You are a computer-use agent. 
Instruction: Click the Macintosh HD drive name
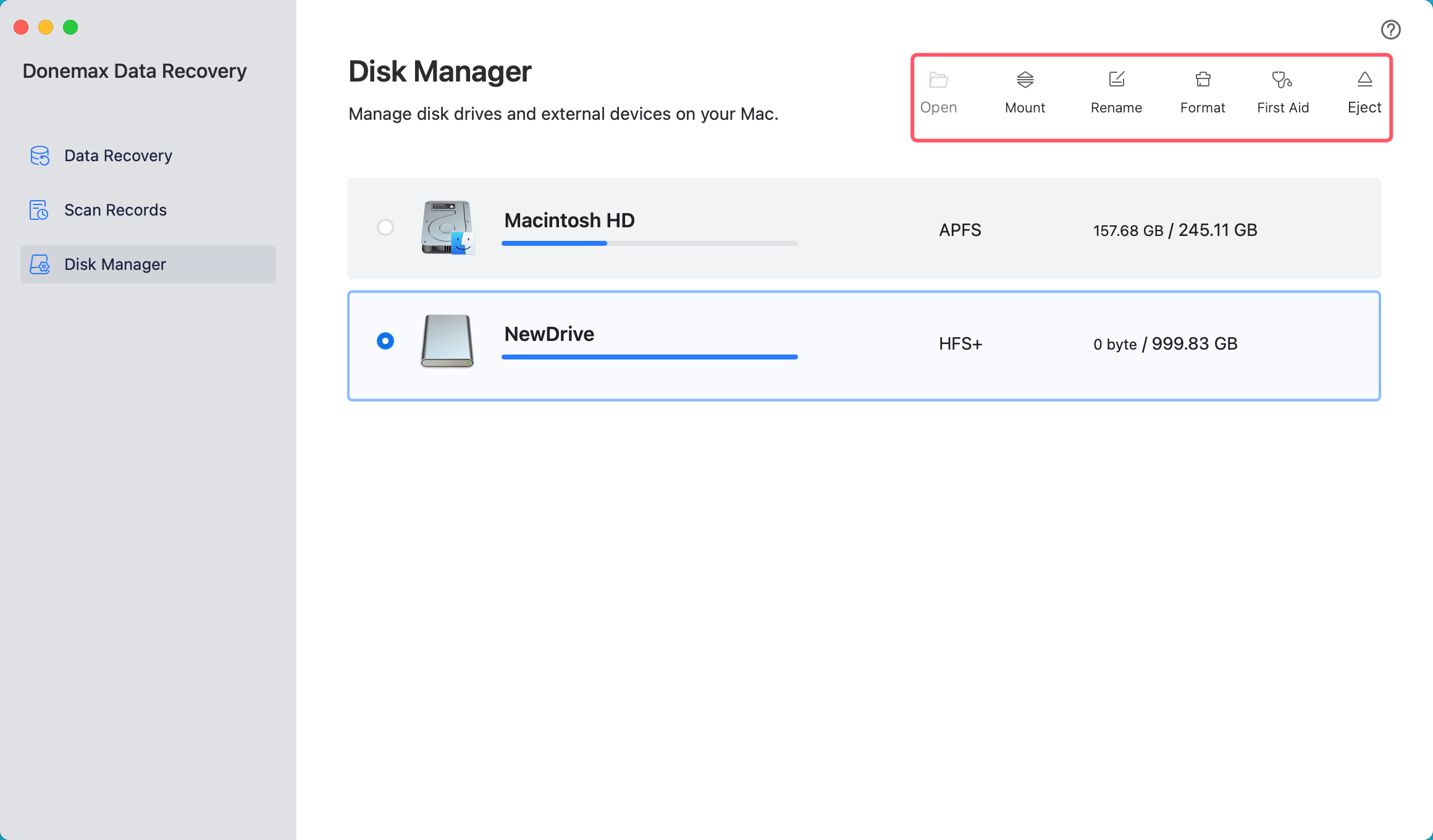coord(569,220)
